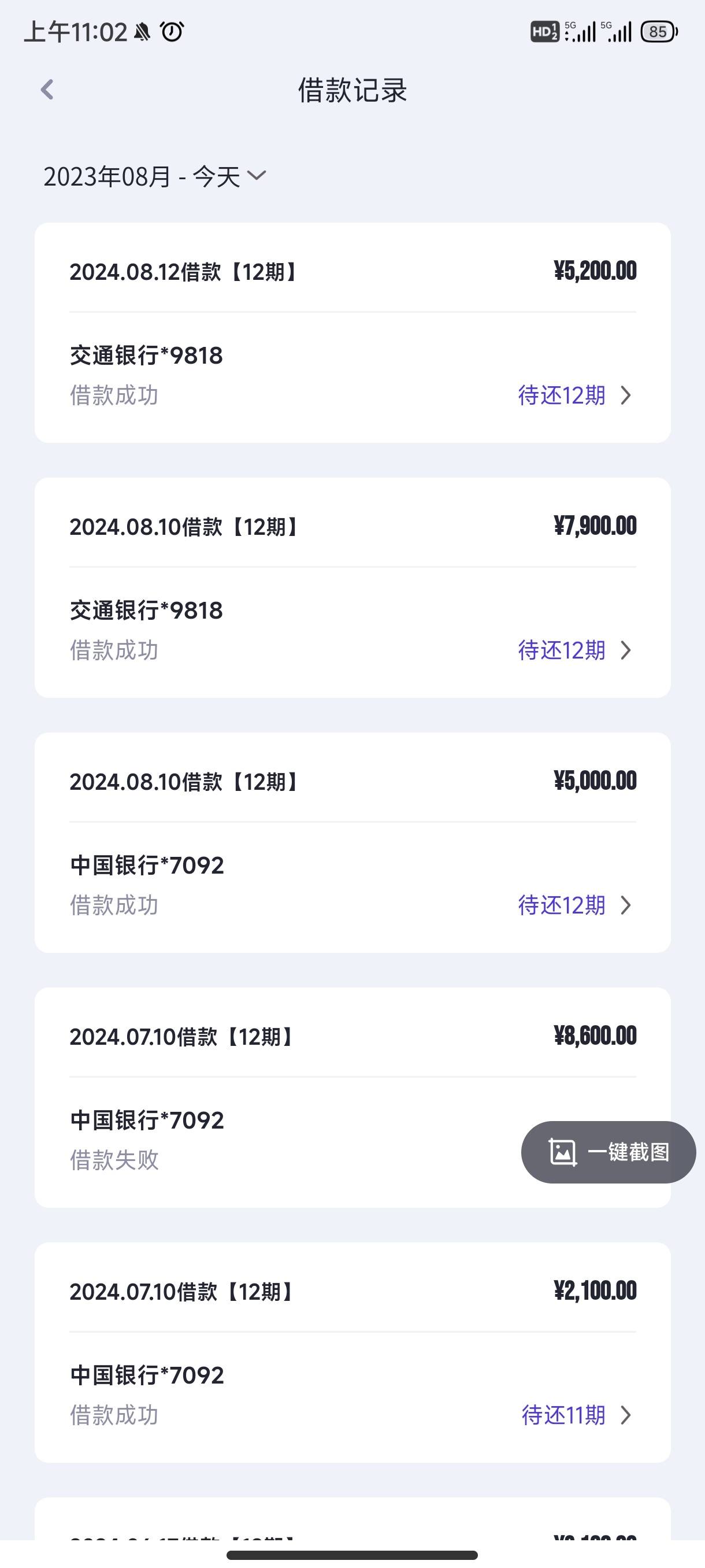Tap the alarm clock status icon
Screen dimensions: 705x1568
(x=172, y=32)
